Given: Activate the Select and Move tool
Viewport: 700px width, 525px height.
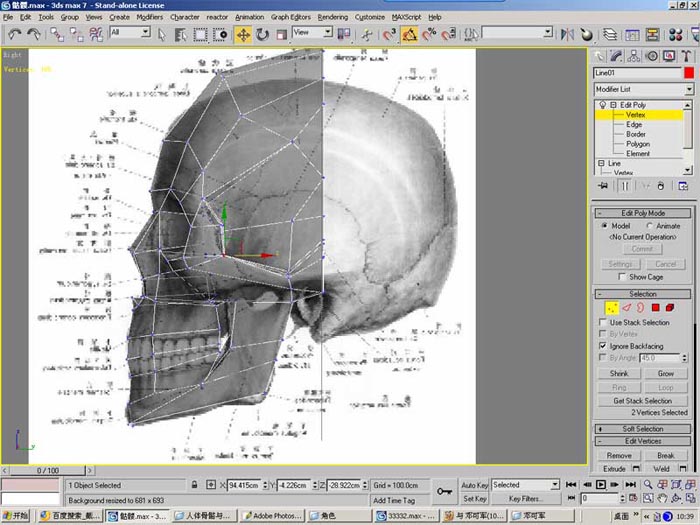Looking at the screenshot, I should tap(243, 34).
